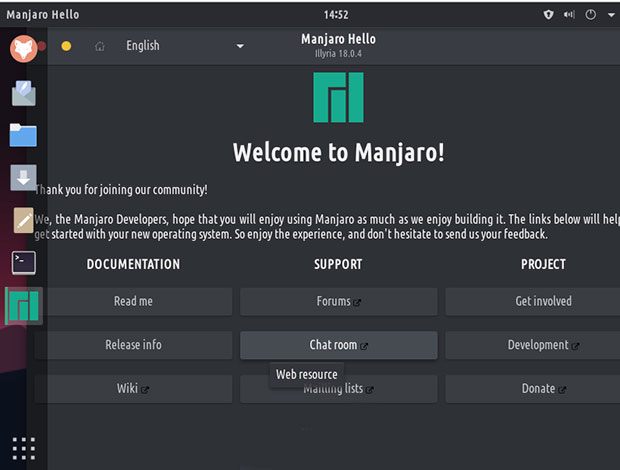Show all applications grid
This screenshot has height=470, width=620.
point(24,448)
